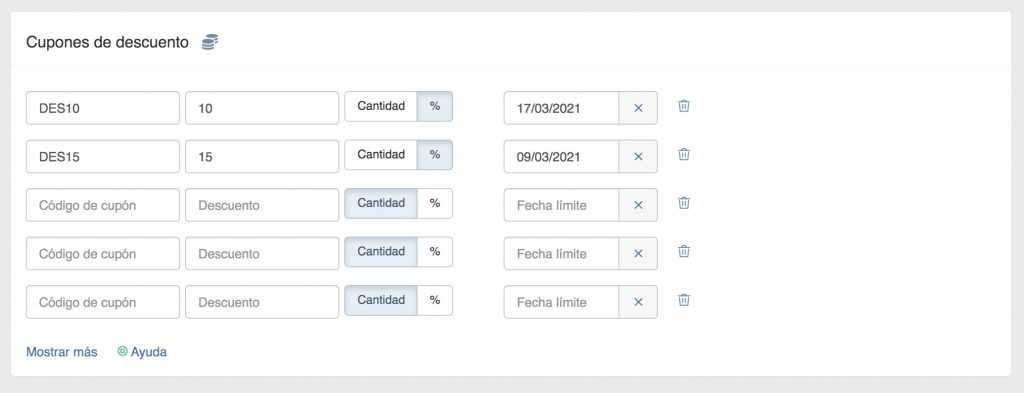Switch DES10 coupon to Cantidad
This screenshot has height=393, width=1024.
point(381,106)
